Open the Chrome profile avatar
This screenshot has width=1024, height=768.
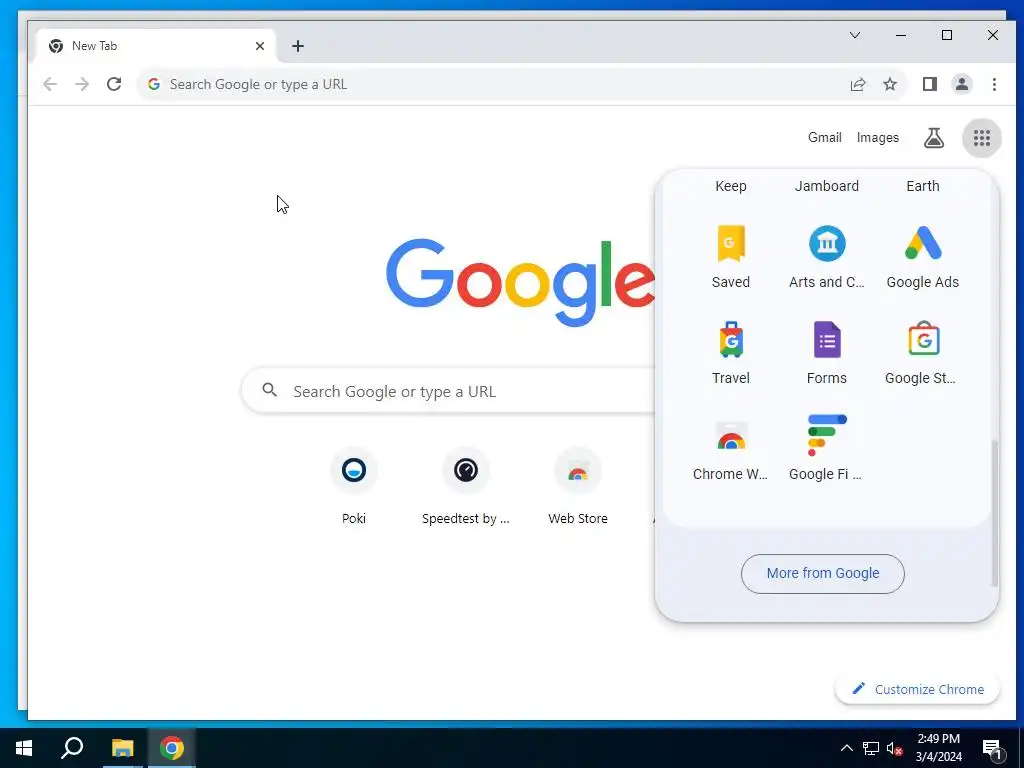tap(961, 84)
